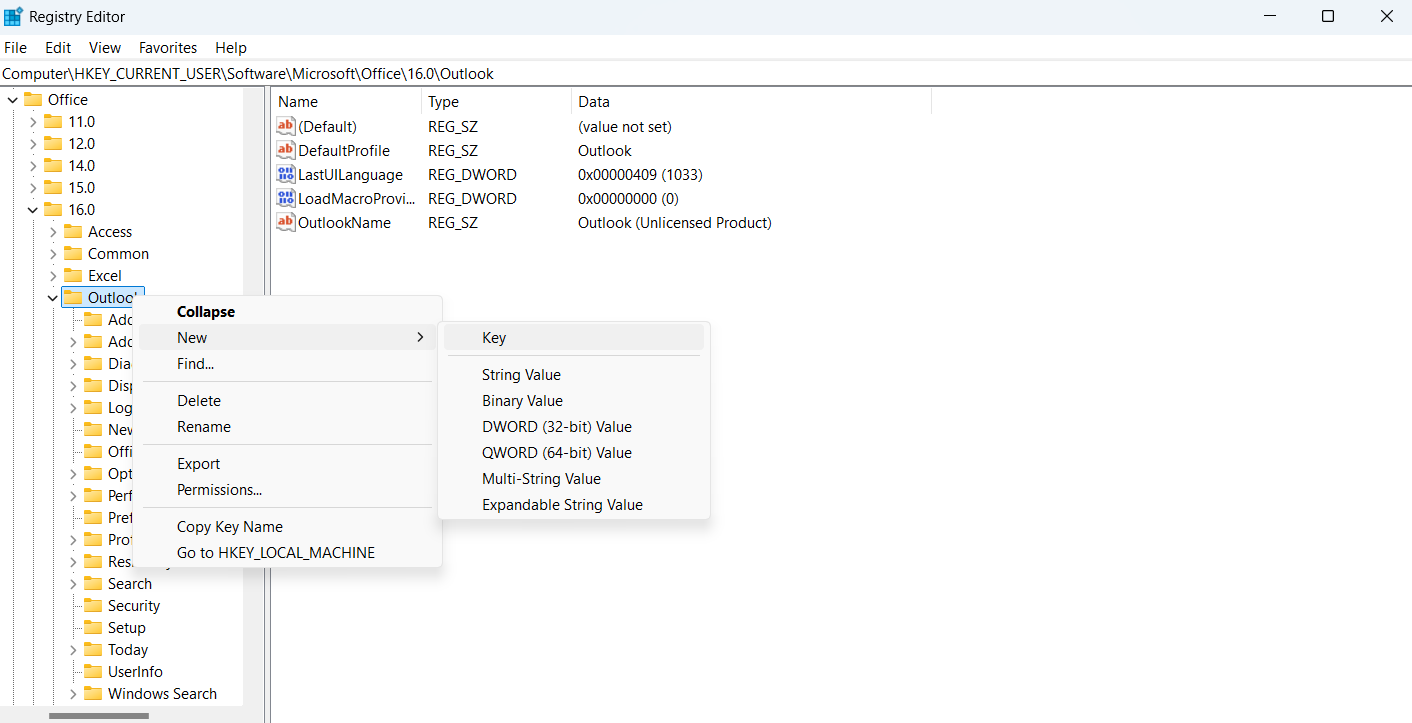Select the 0x00000409 (1033) data value
This screenshot has width=1412, height=723.
(x=640, y=175)
